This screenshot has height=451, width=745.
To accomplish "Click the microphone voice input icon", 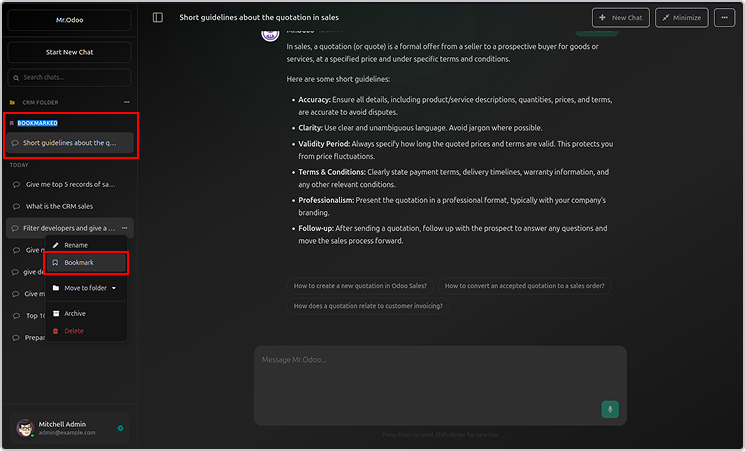I will 609,409.
